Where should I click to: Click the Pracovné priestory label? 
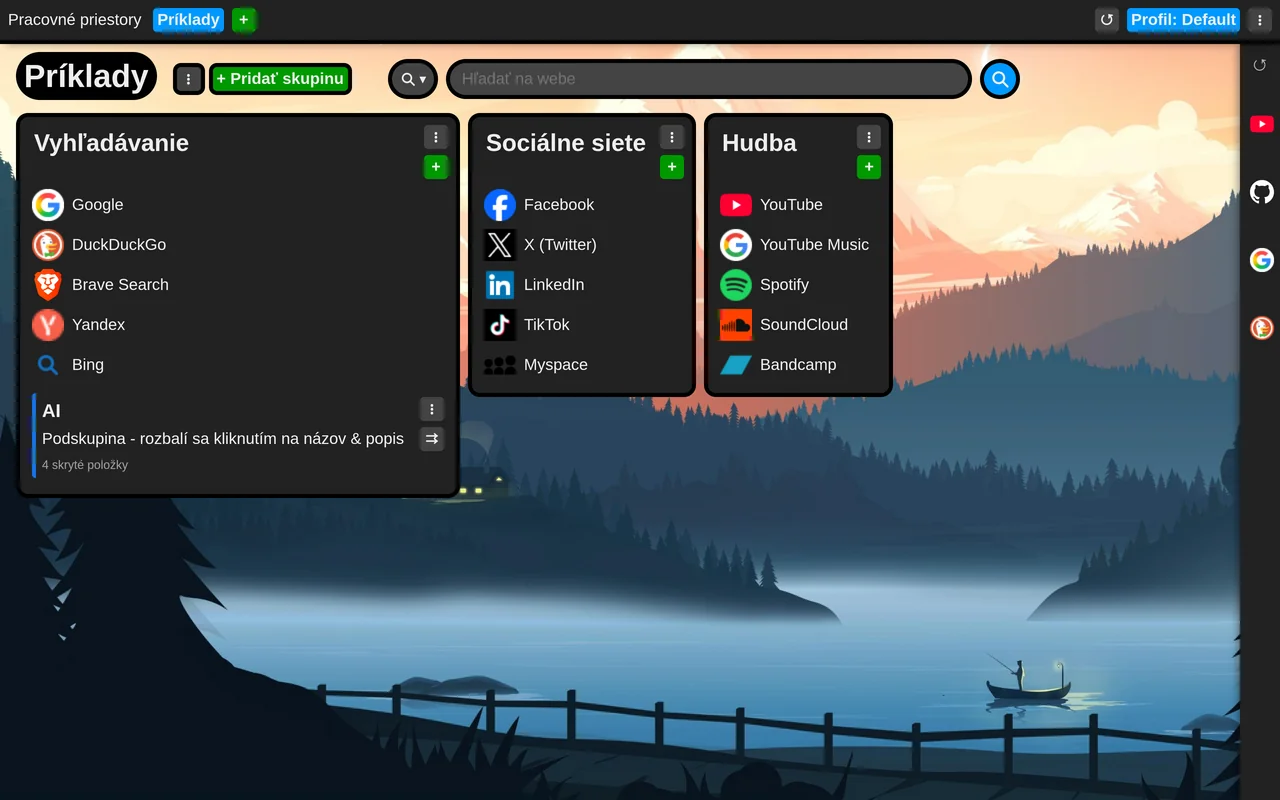coord(75,20)
